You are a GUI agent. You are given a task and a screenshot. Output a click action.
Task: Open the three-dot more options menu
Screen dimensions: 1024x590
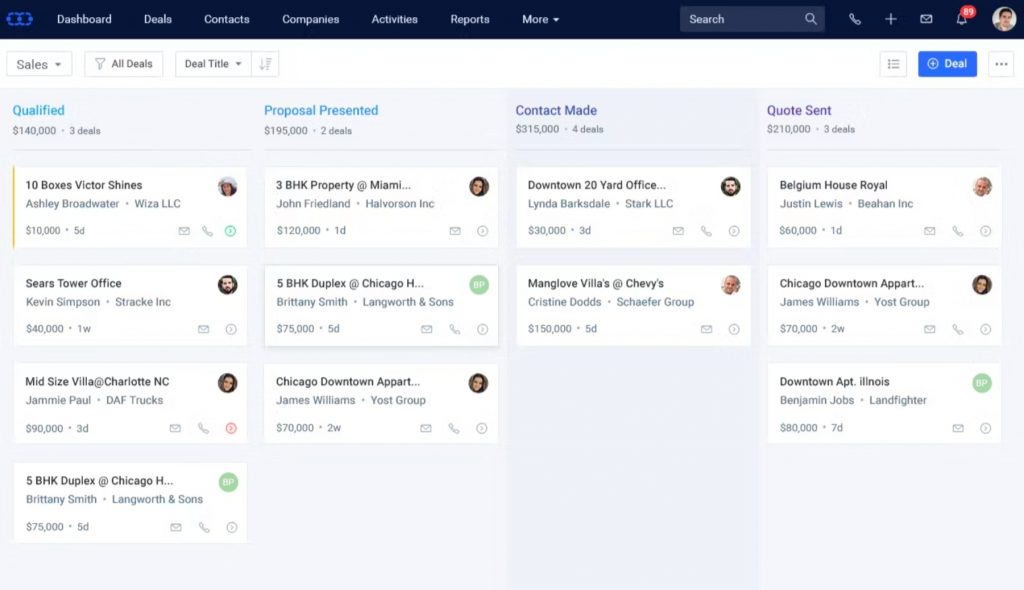click(x=1001, y=63)
